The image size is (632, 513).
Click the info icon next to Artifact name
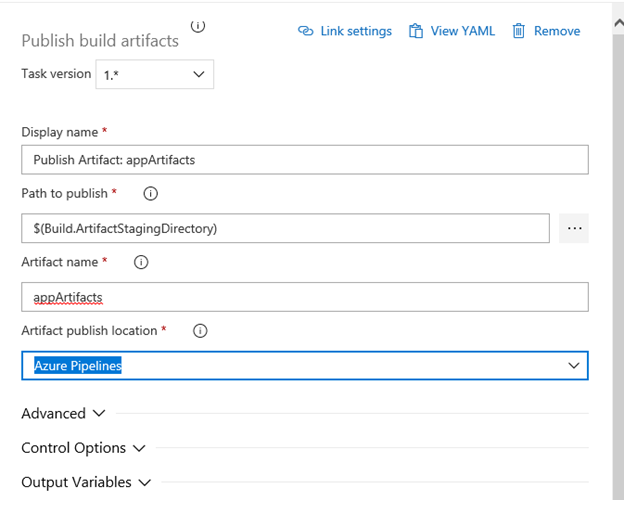click(x=141, y=262)
